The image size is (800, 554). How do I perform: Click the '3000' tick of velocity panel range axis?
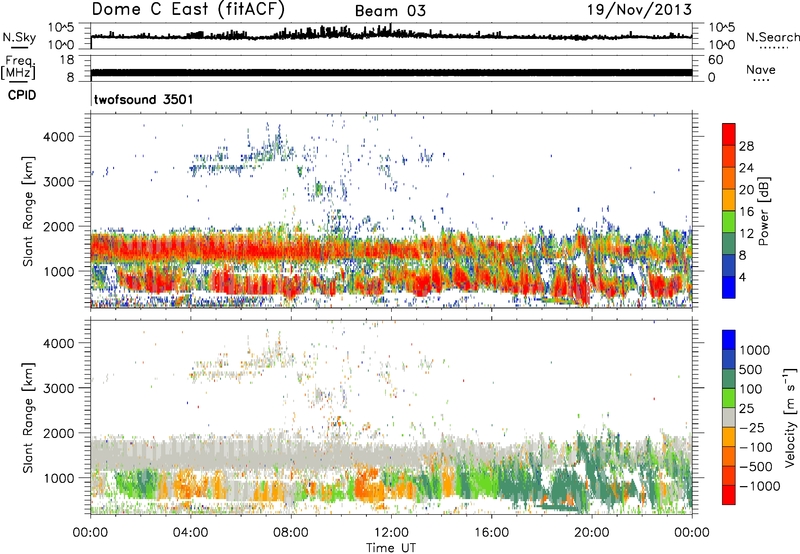[x=59, y=388]
